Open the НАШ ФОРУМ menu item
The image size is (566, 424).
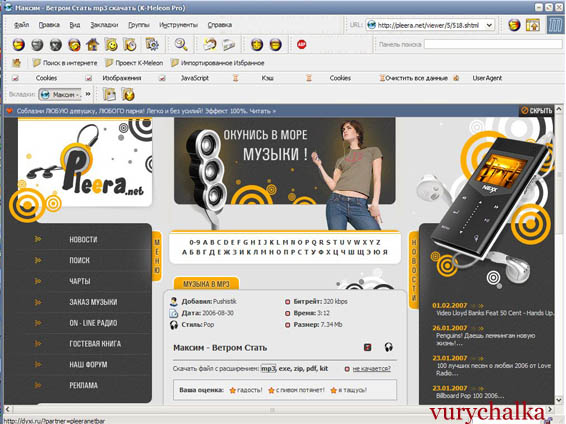(88, 364)
